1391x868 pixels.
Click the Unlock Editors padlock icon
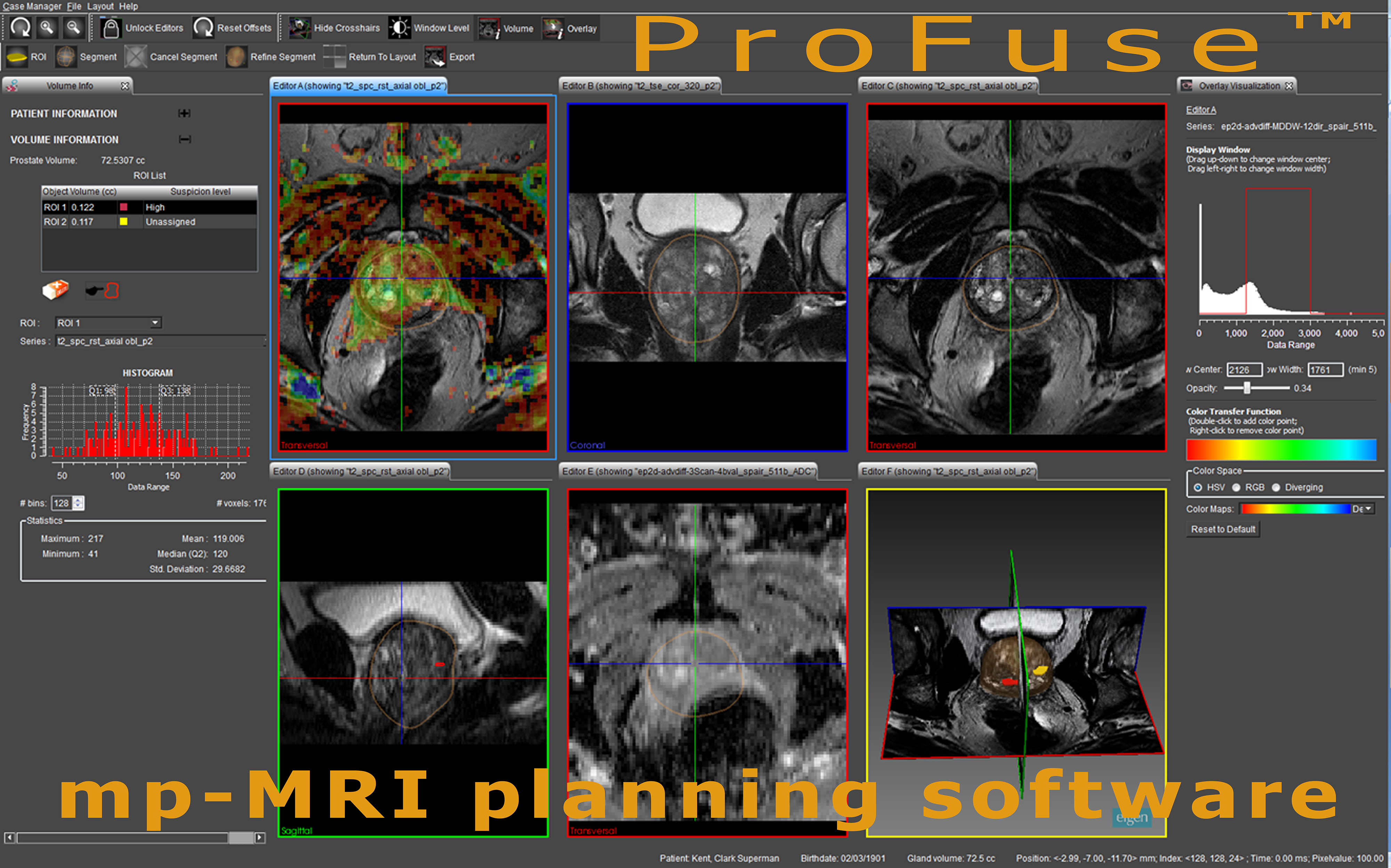tap(110, 27)
